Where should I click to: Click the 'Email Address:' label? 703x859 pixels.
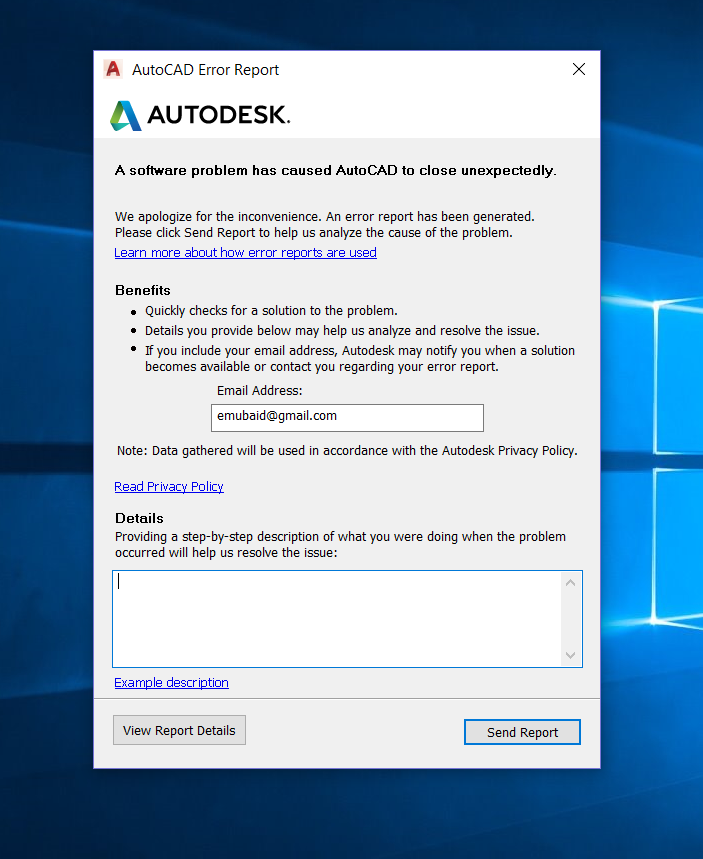pyautogui.click(x=260, y=391)
